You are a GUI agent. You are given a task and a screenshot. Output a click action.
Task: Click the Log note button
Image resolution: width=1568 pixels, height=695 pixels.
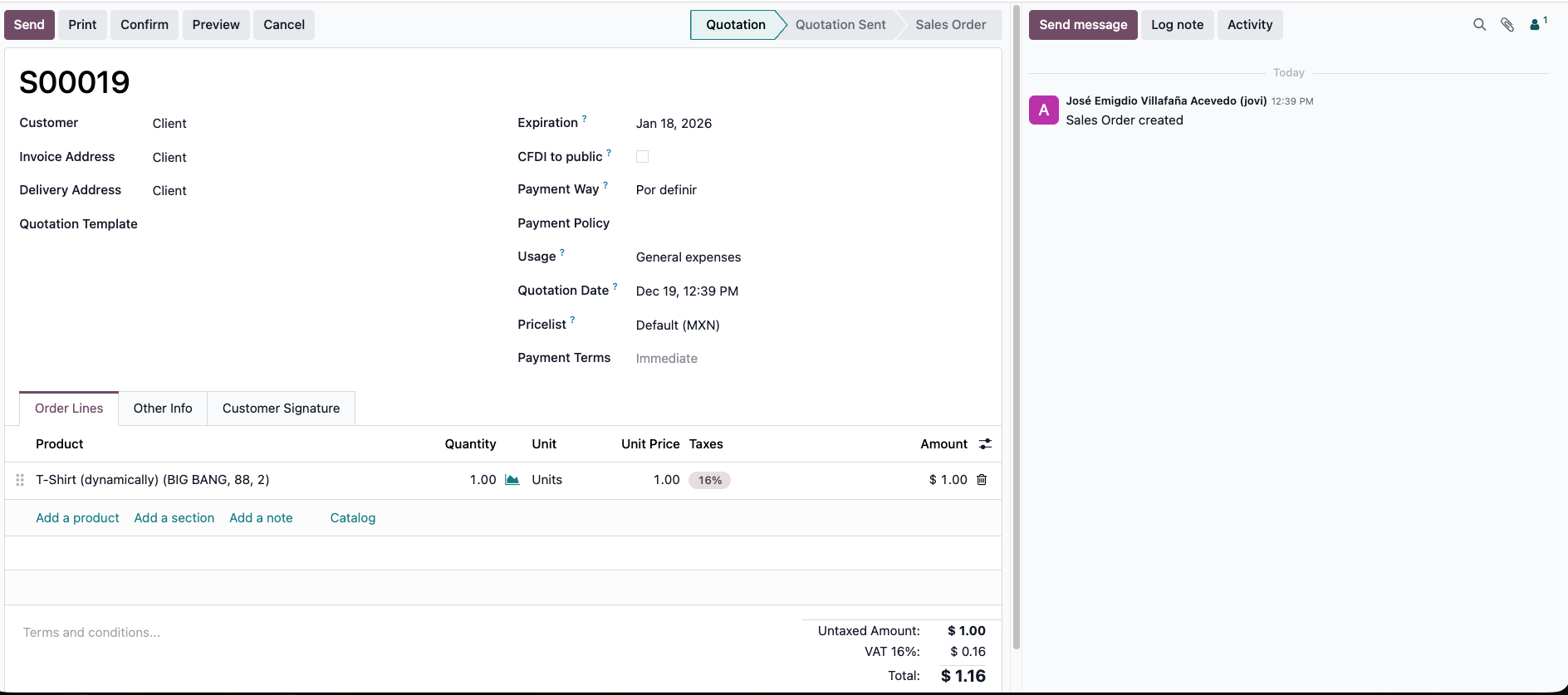pos(1177,25)
